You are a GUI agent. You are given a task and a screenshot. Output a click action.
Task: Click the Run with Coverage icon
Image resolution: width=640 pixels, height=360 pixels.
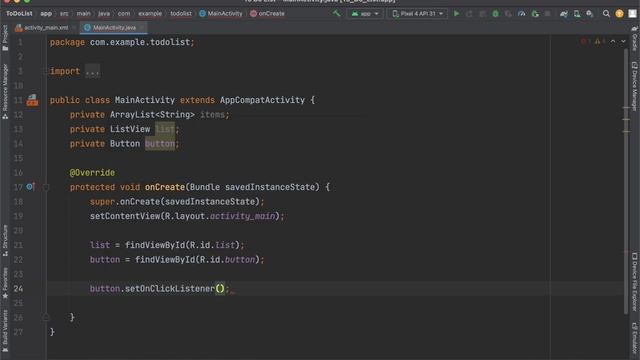(508, 13)
